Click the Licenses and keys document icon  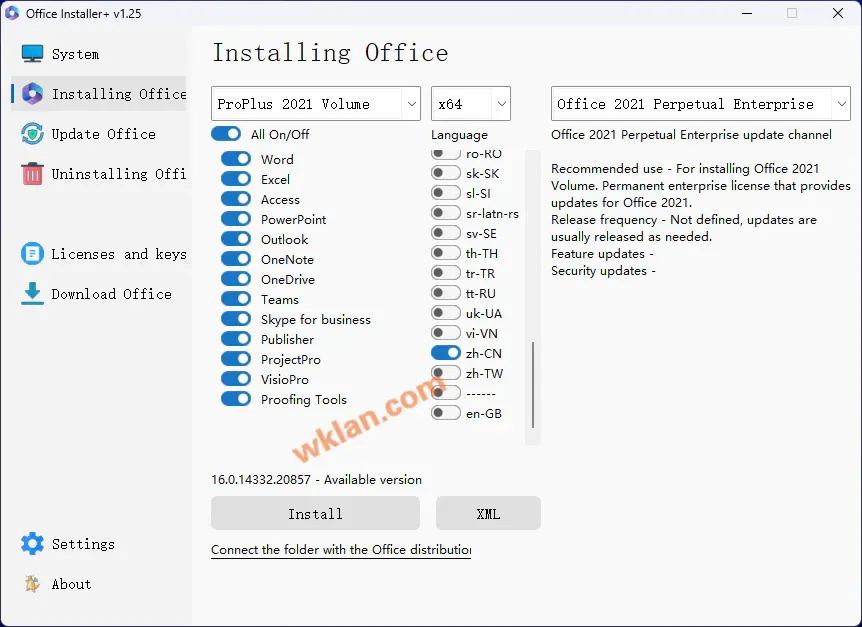(x=32, y=254)
